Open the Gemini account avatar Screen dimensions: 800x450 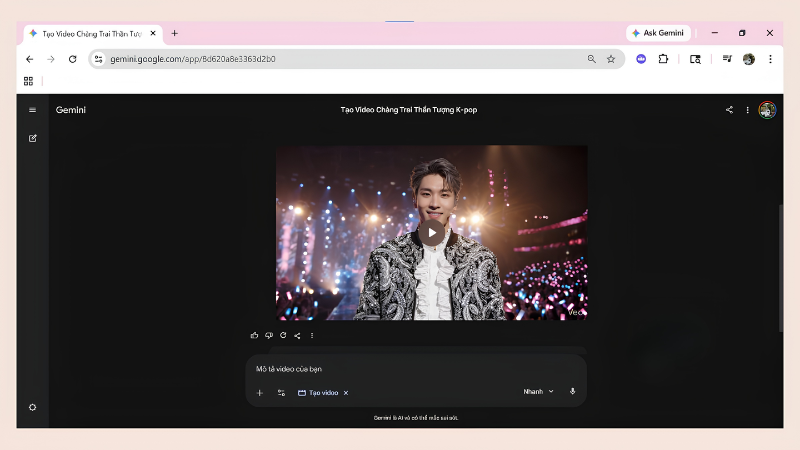click(x=767, y=110)
